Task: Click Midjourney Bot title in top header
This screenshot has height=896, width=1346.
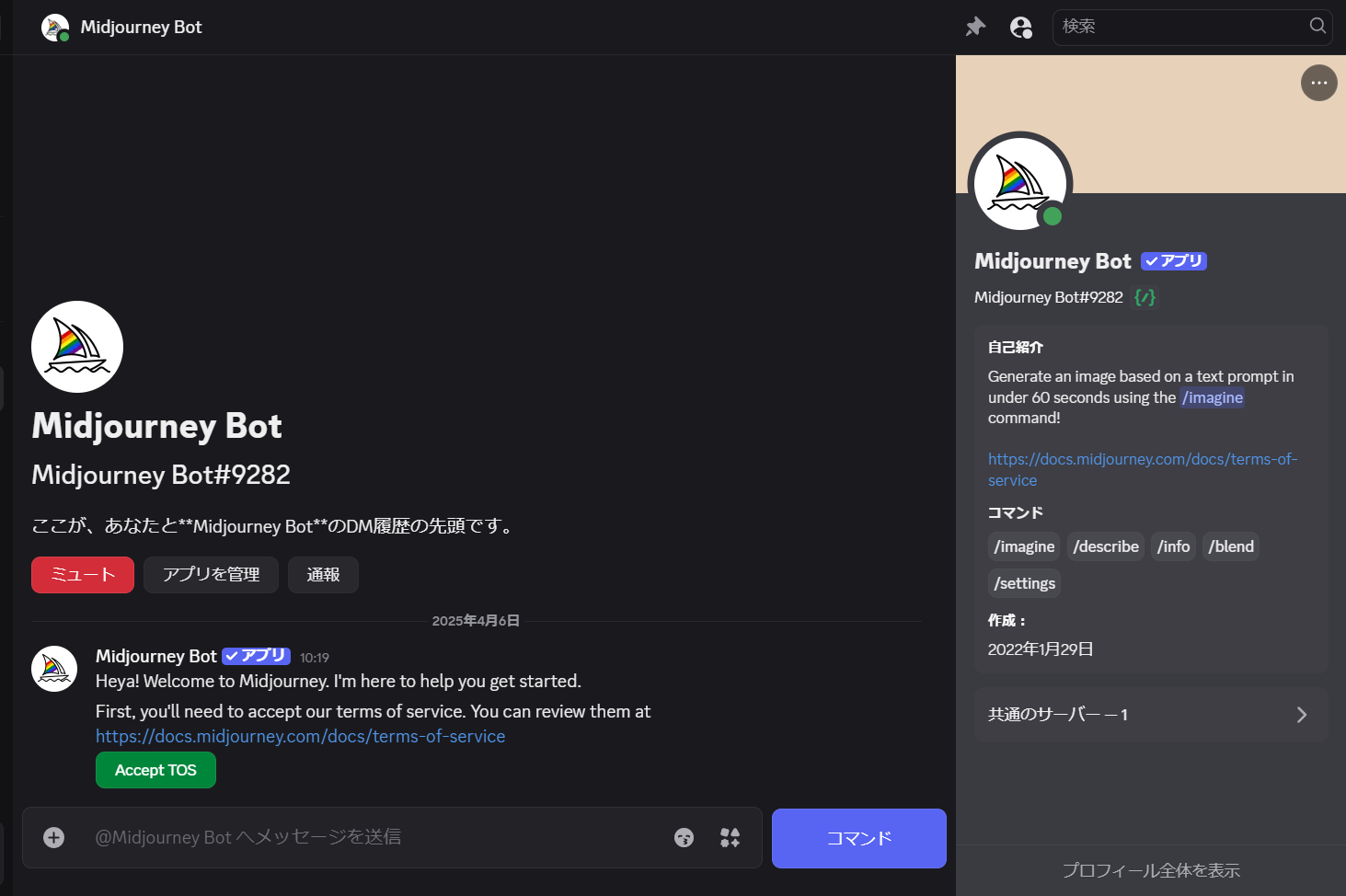Action: click(x=141, y=27)
